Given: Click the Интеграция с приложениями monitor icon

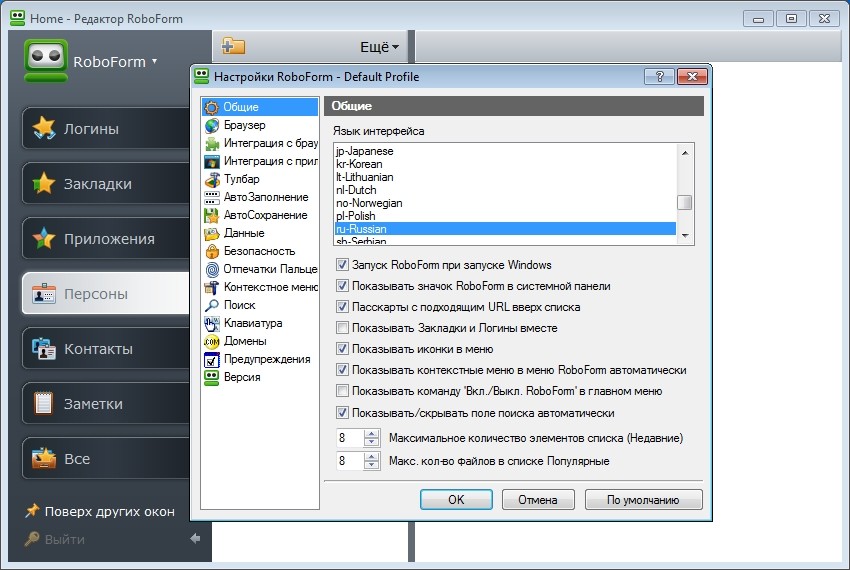Looking at the screenshot, I should click(x=211, y=162).
